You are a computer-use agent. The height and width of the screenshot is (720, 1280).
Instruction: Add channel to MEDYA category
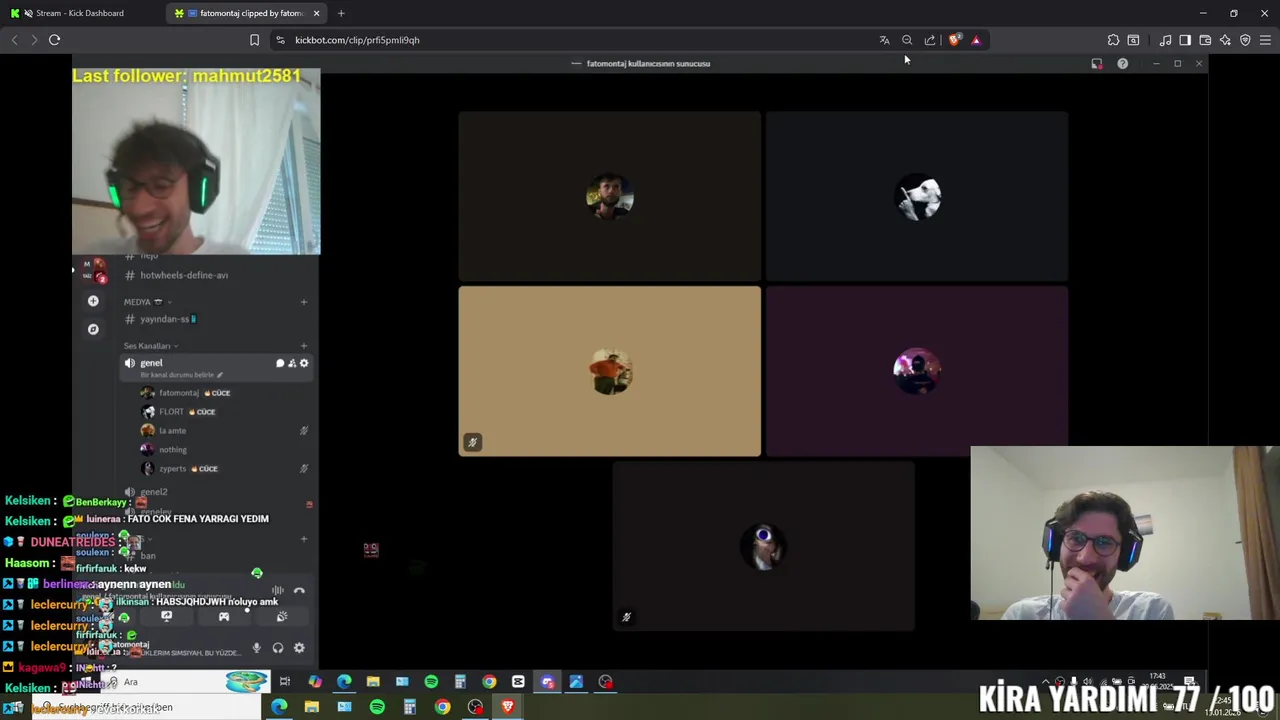304,301
